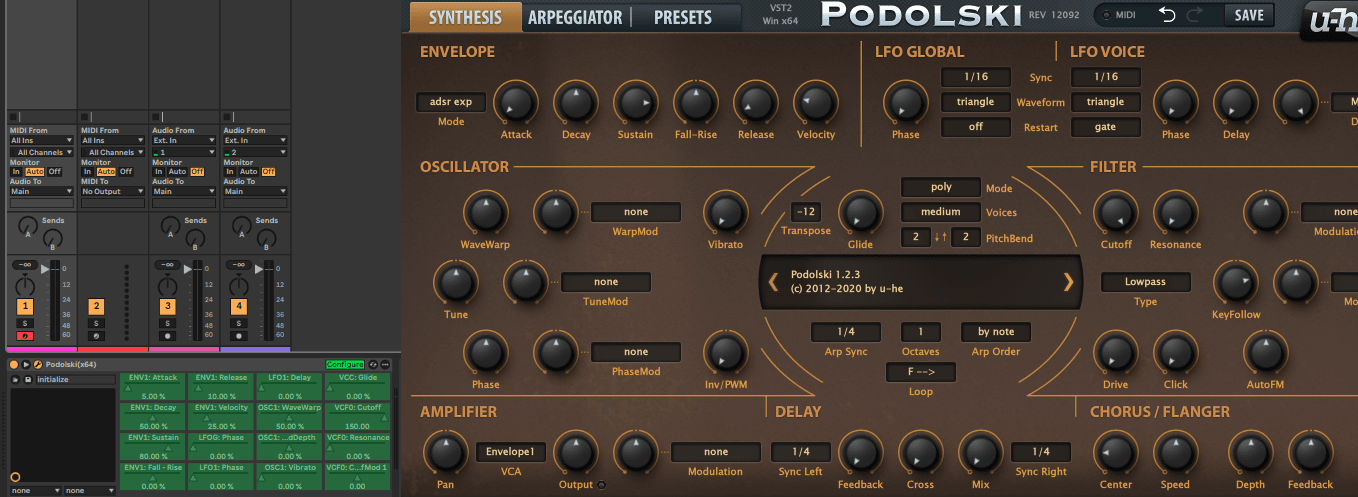Open LFO Voice Restart gate selector
Image resolution: width=1358 pixels, height=497 pixels.
coord(1105,127)
